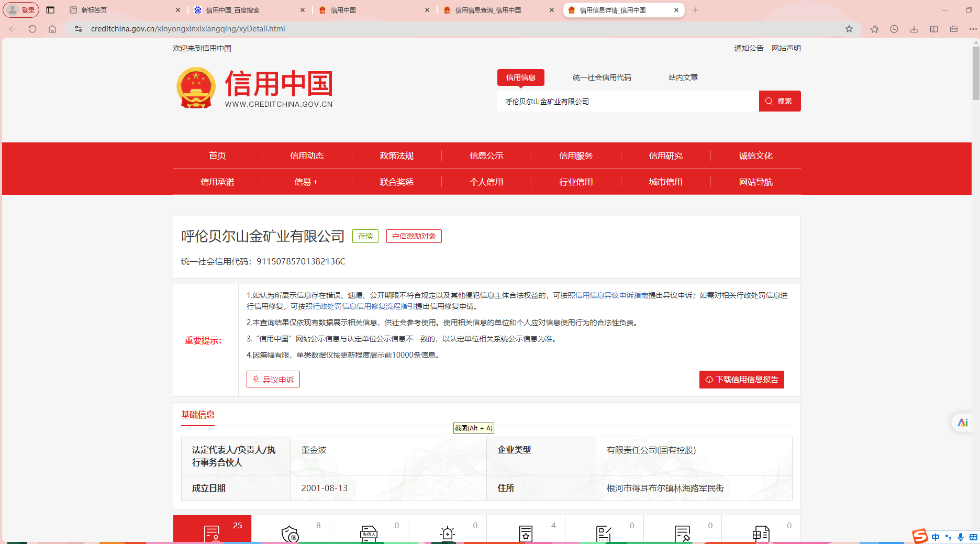Go to browser home page icon
This screenshot has height=544, width=980.
point(52,29)
